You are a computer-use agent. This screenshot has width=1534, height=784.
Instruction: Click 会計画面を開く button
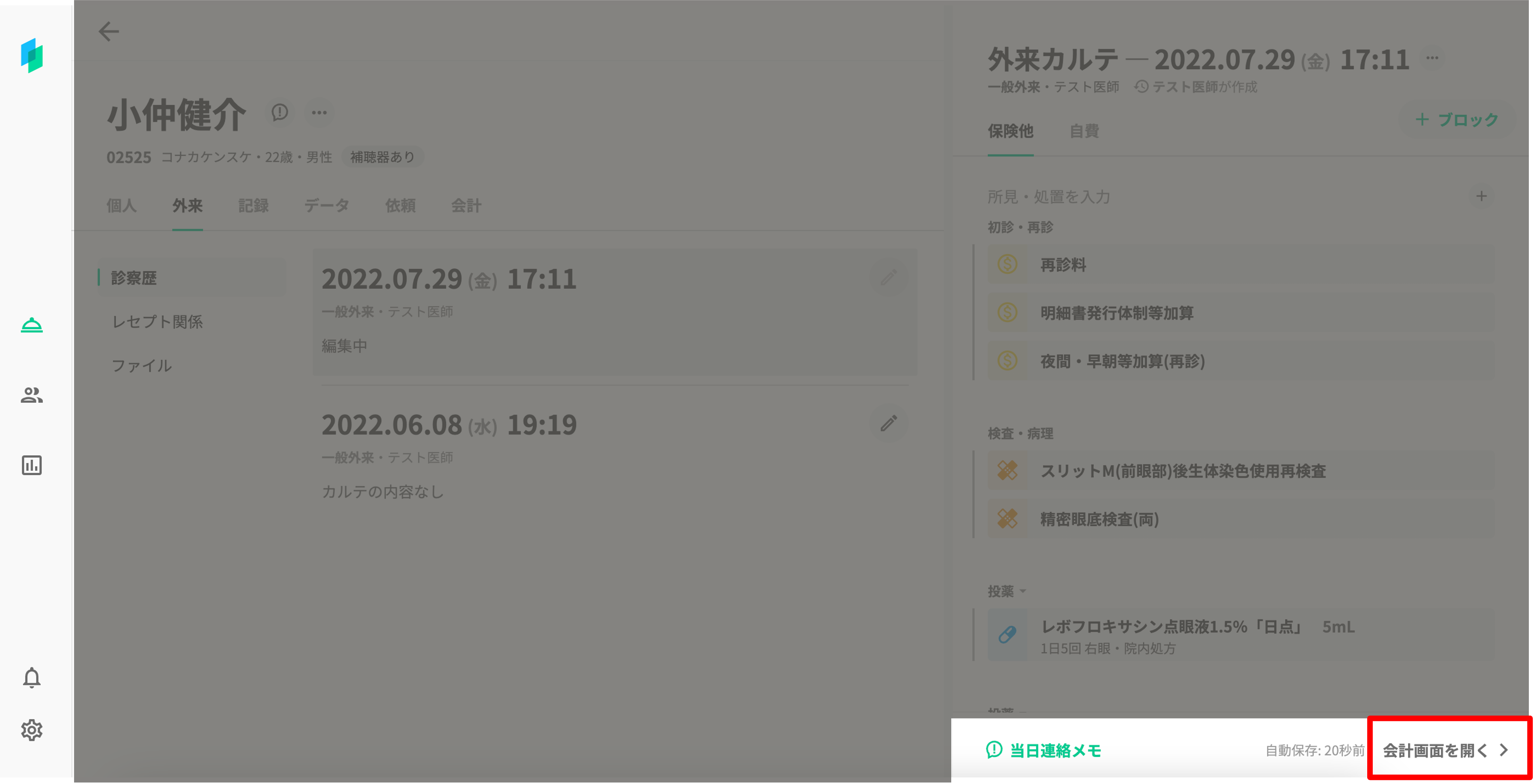click(1448, 750)
